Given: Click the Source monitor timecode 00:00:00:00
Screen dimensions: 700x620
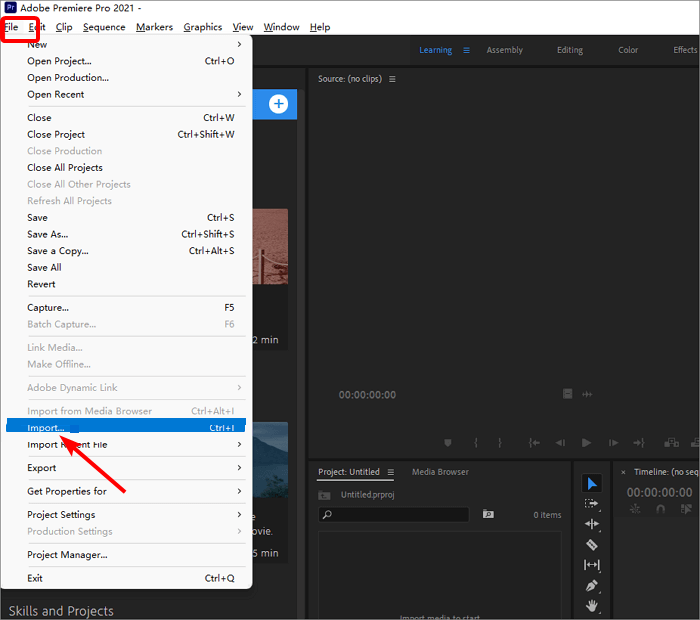Looking at the screenshot, I should click(x=367, y=395).
